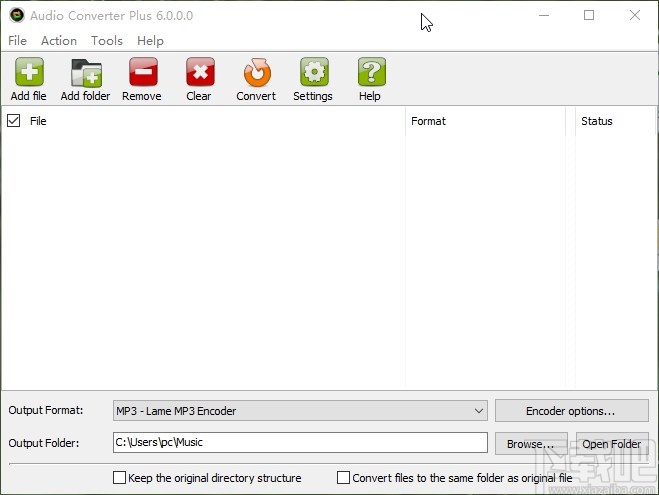Open the Action menu
Screen dimensions: 659x495
click(x=59, y=41)
